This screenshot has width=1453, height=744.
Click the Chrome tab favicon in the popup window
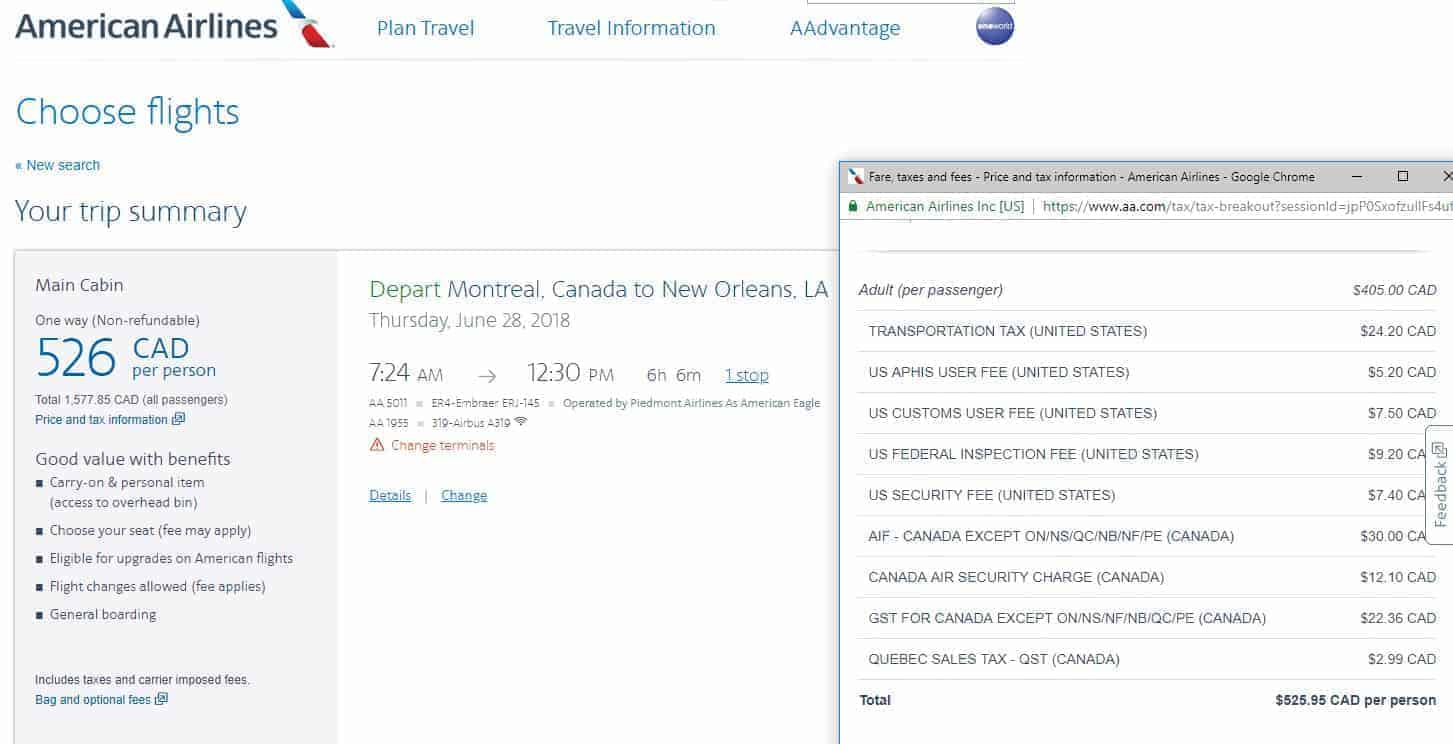tap(858, 176)
